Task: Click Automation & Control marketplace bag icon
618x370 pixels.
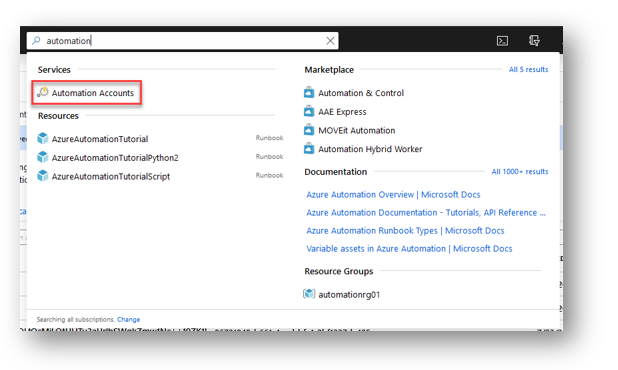Action: click(309, 92)
